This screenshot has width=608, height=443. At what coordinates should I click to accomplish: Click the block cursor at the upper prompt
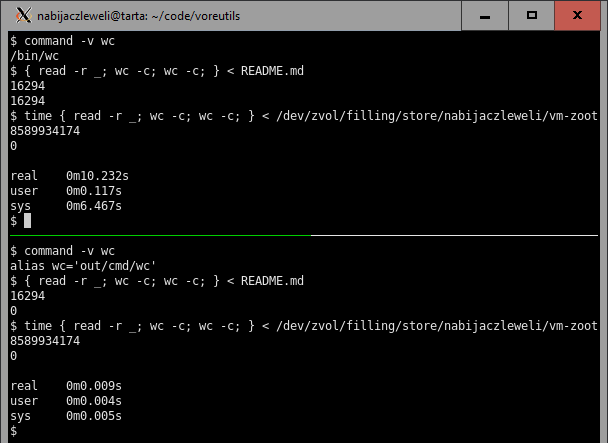(x=27, y=220)
